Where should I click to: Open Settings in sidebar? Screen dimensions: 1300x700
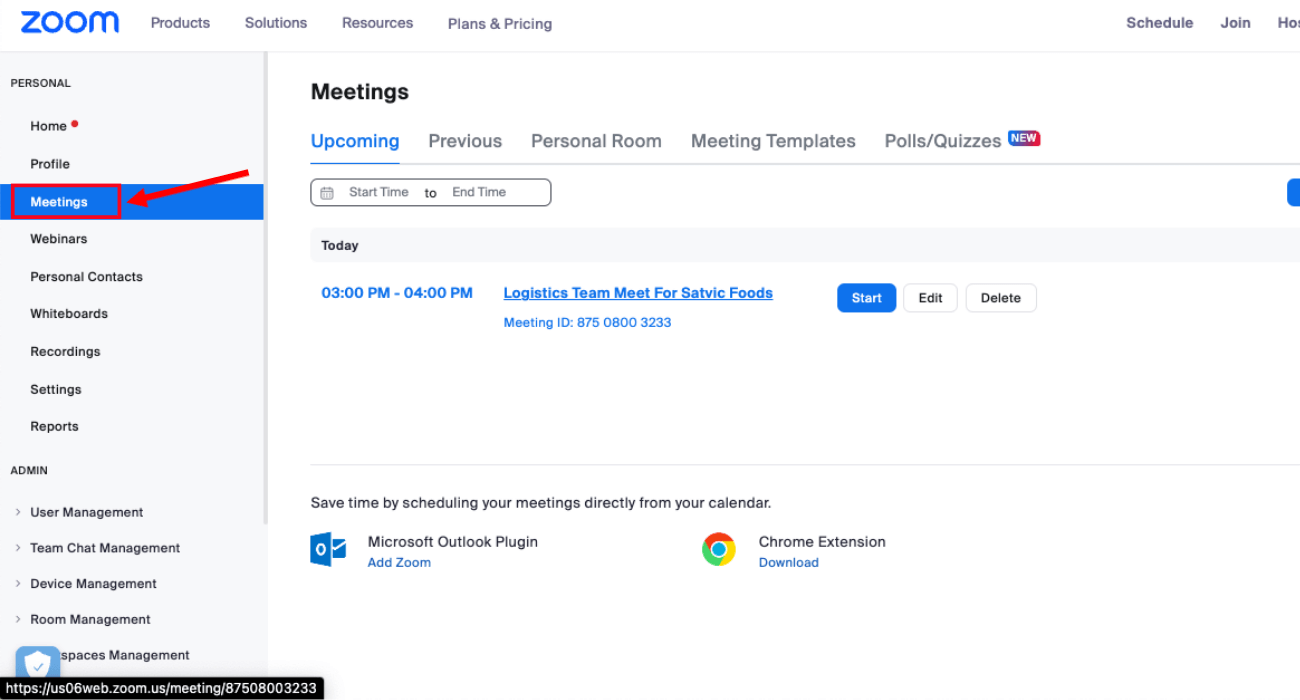point(56,390)
